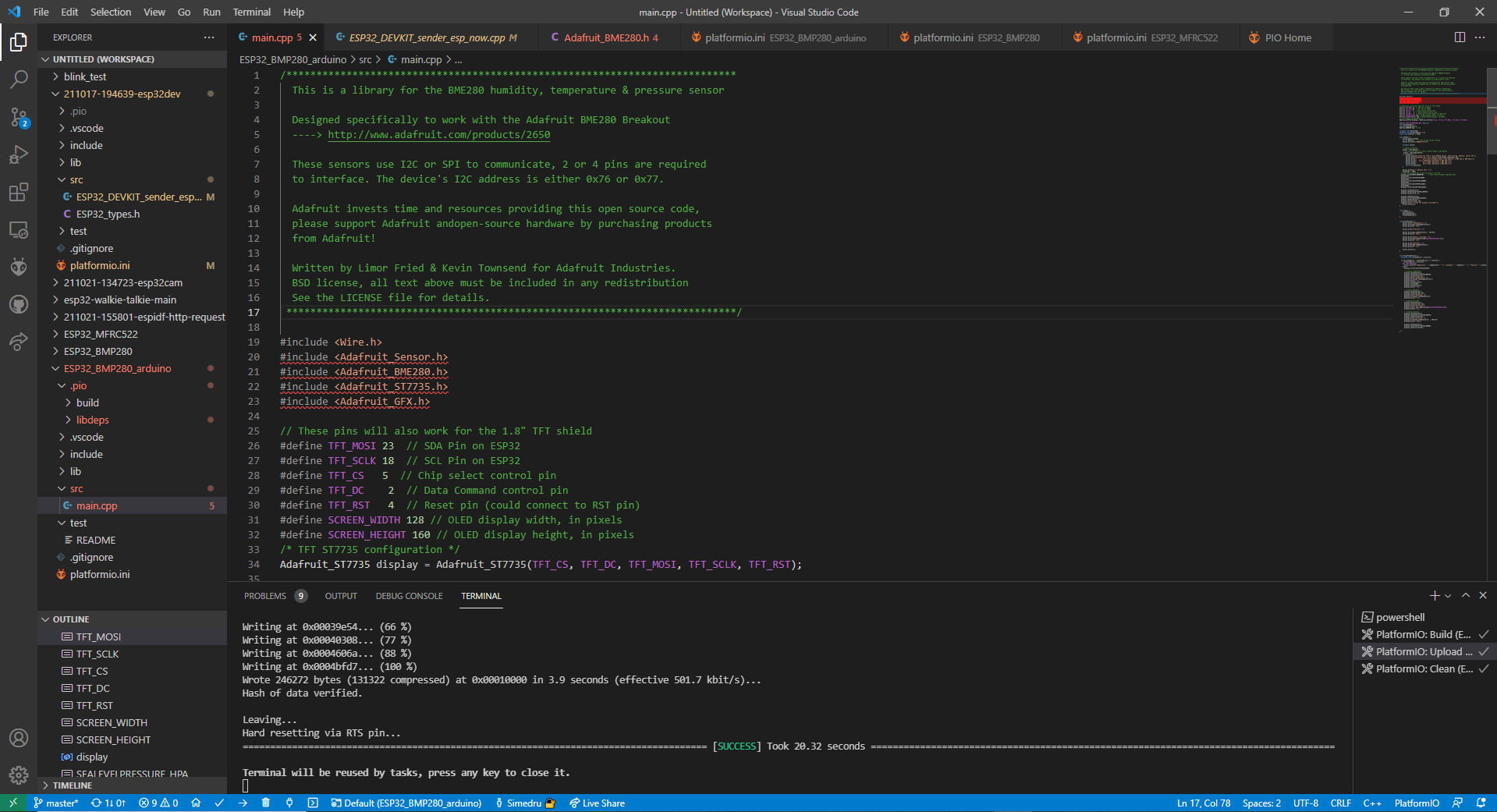Open GitHub view in activity bar
Image resolution: width=1497 pixels, height=812 pixels.
(19, 304)
